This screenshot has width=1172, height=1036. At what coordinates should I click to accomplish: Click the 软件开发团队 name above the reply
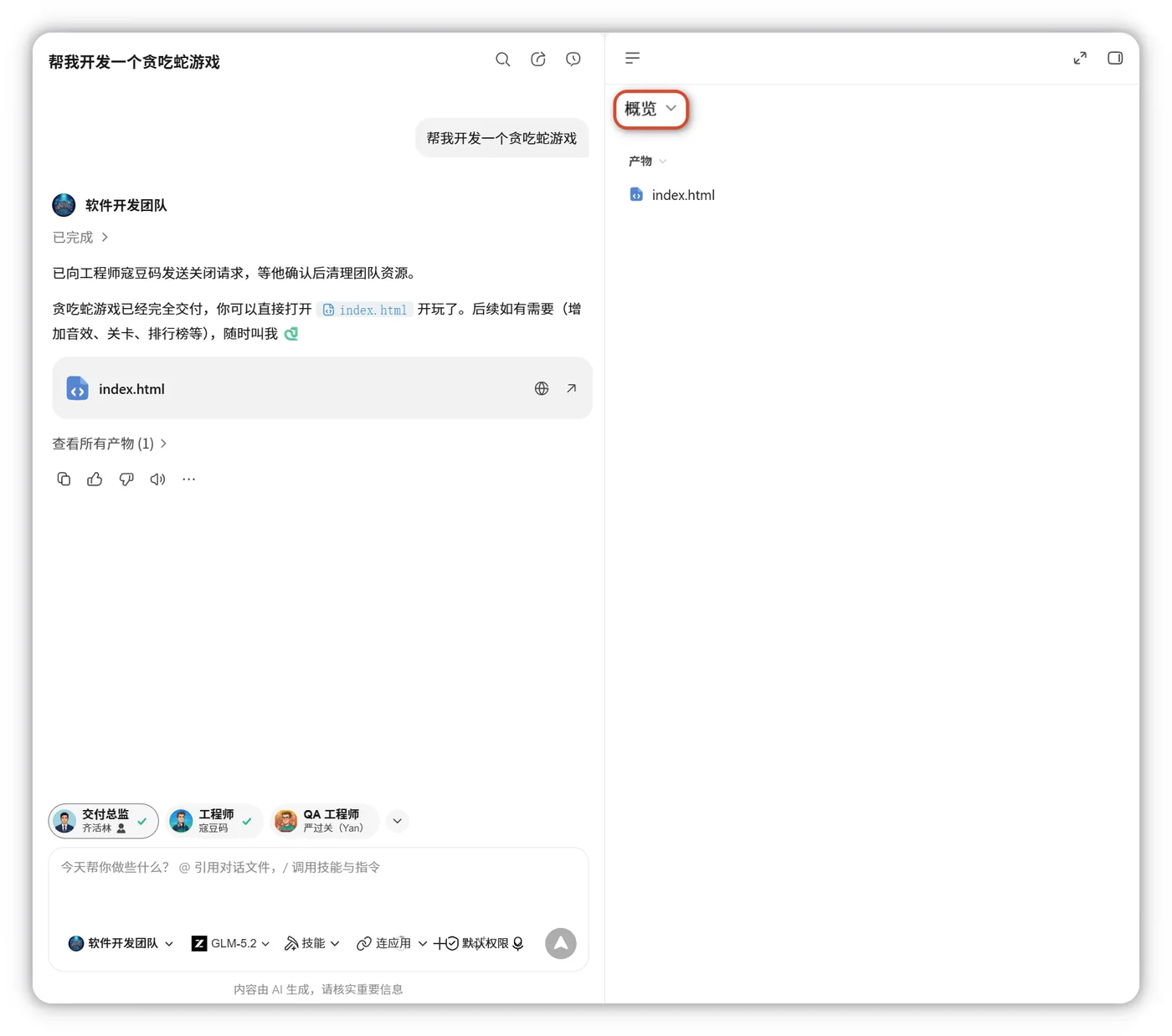click(126, 205)
